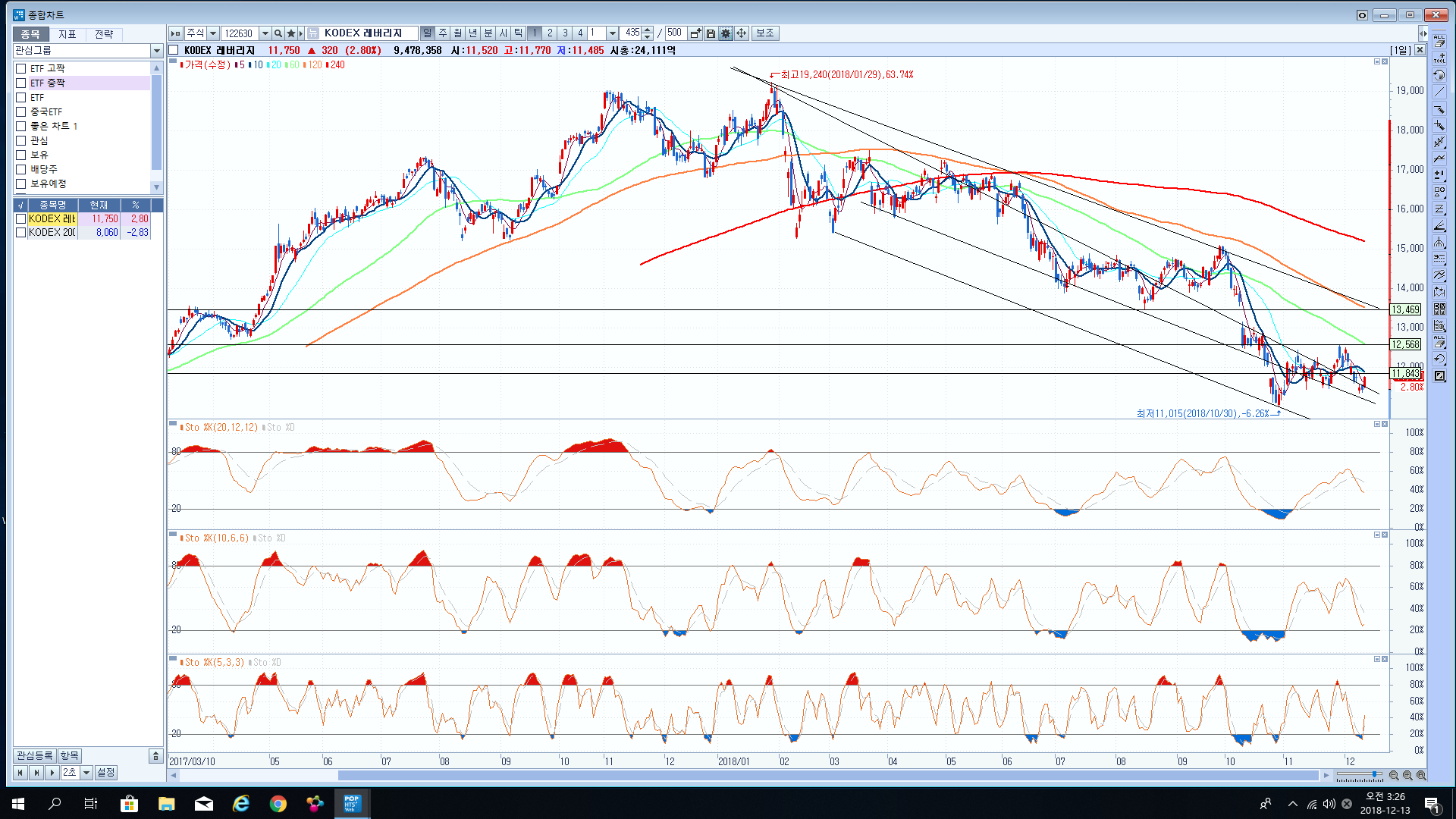Tick the KODEX 200 row checkbox
Image resolution: width=1456 pixels, height=819 pixels.
(x=21, y=233)
